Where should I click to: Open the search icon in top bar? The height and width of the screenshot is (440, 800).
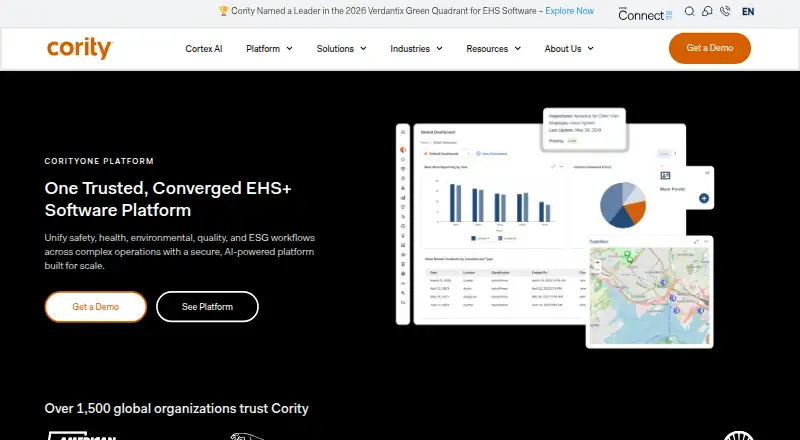click(689, 11)
